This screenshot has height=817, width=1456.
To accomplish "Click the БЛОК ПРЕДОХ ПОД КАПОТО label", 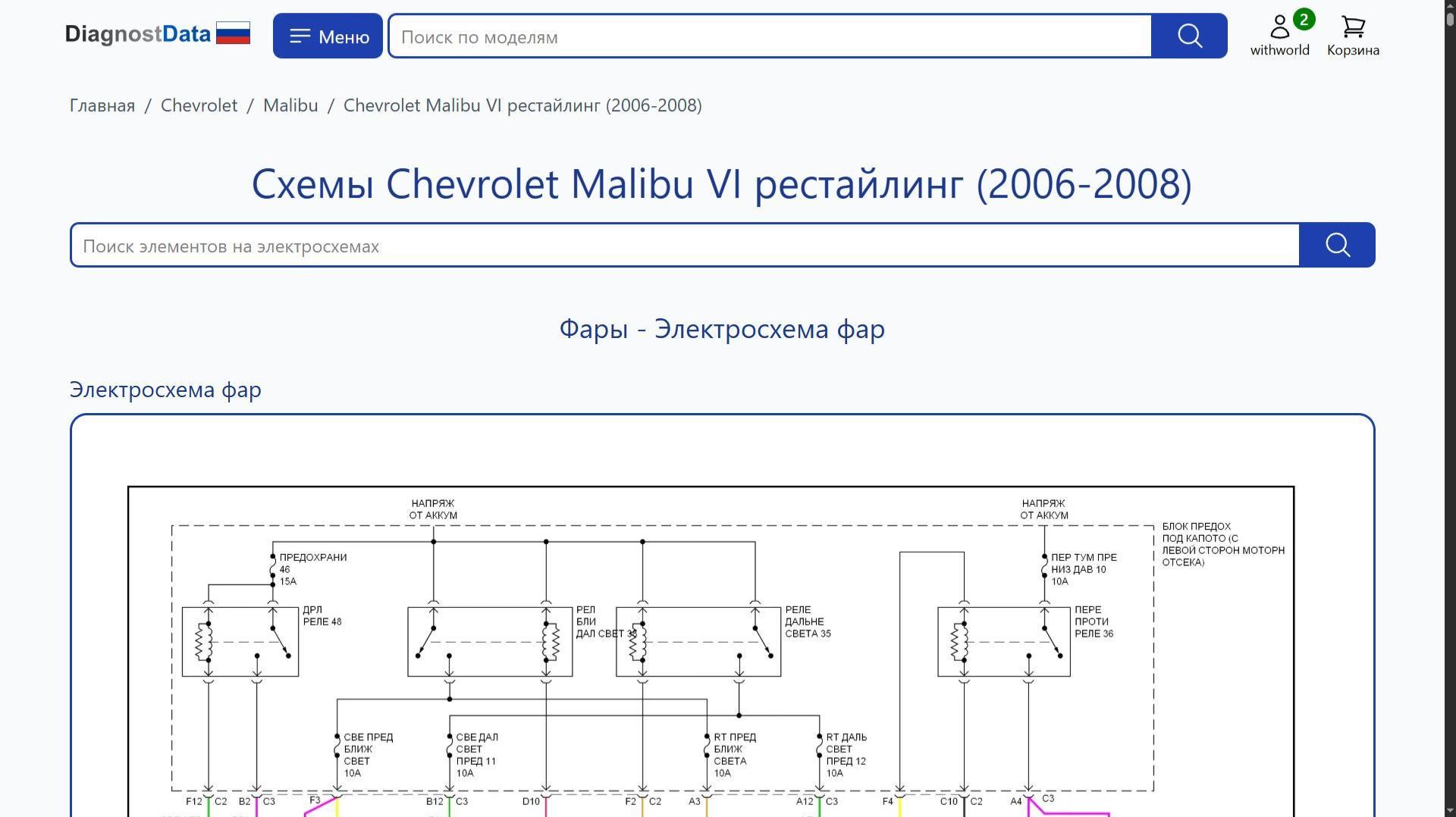I will tap(1223, 544).
